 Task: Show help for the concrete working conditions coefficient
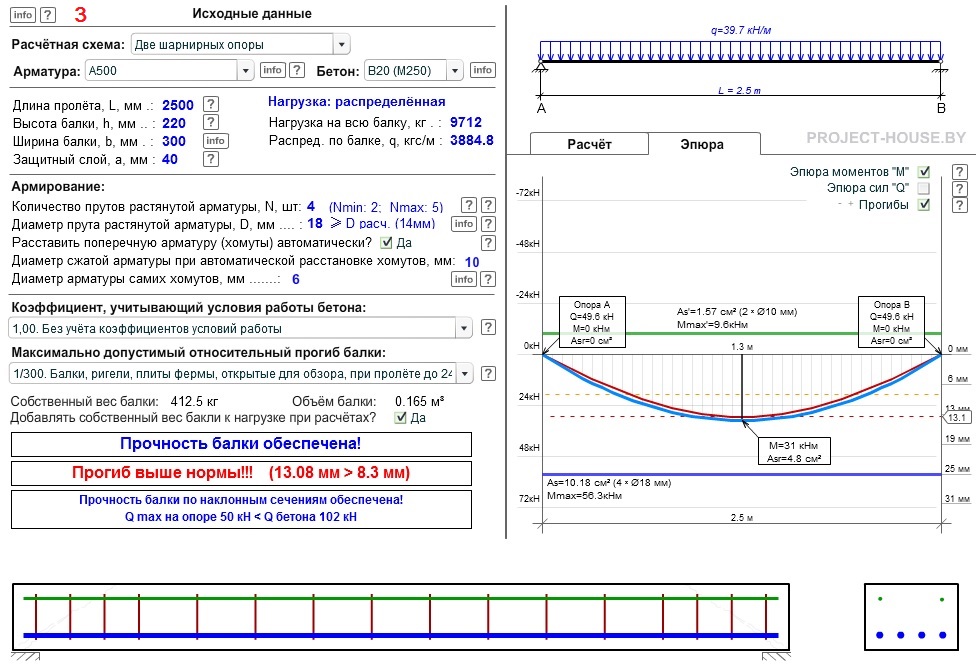489,327
